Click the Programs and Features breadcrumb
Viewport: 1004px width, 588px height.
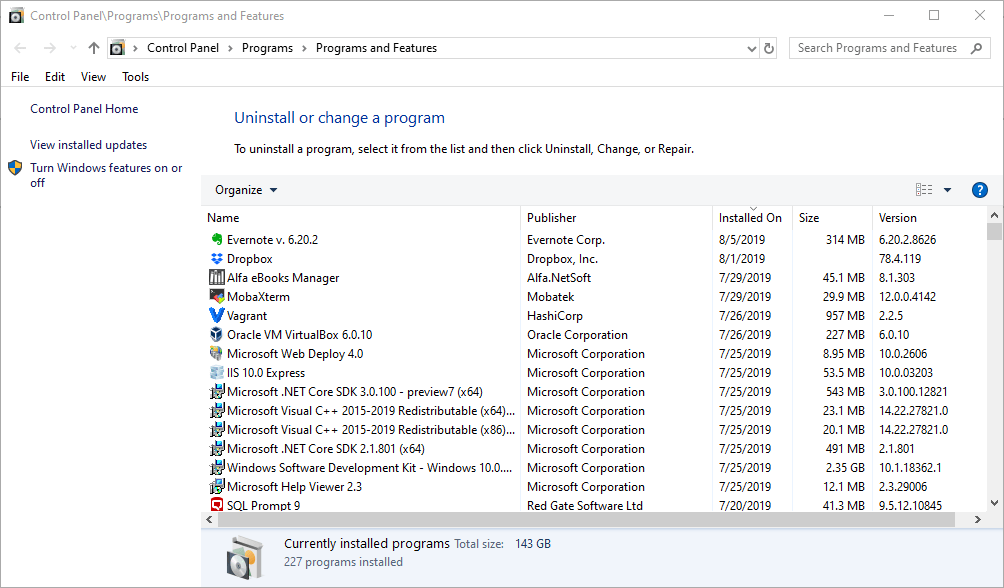[376, 48]
